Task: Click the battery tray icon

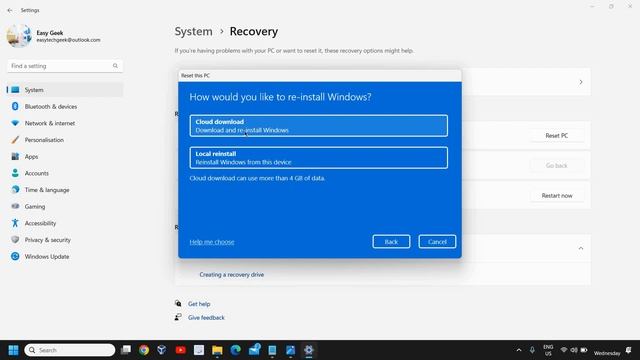Action: (584, 350)
